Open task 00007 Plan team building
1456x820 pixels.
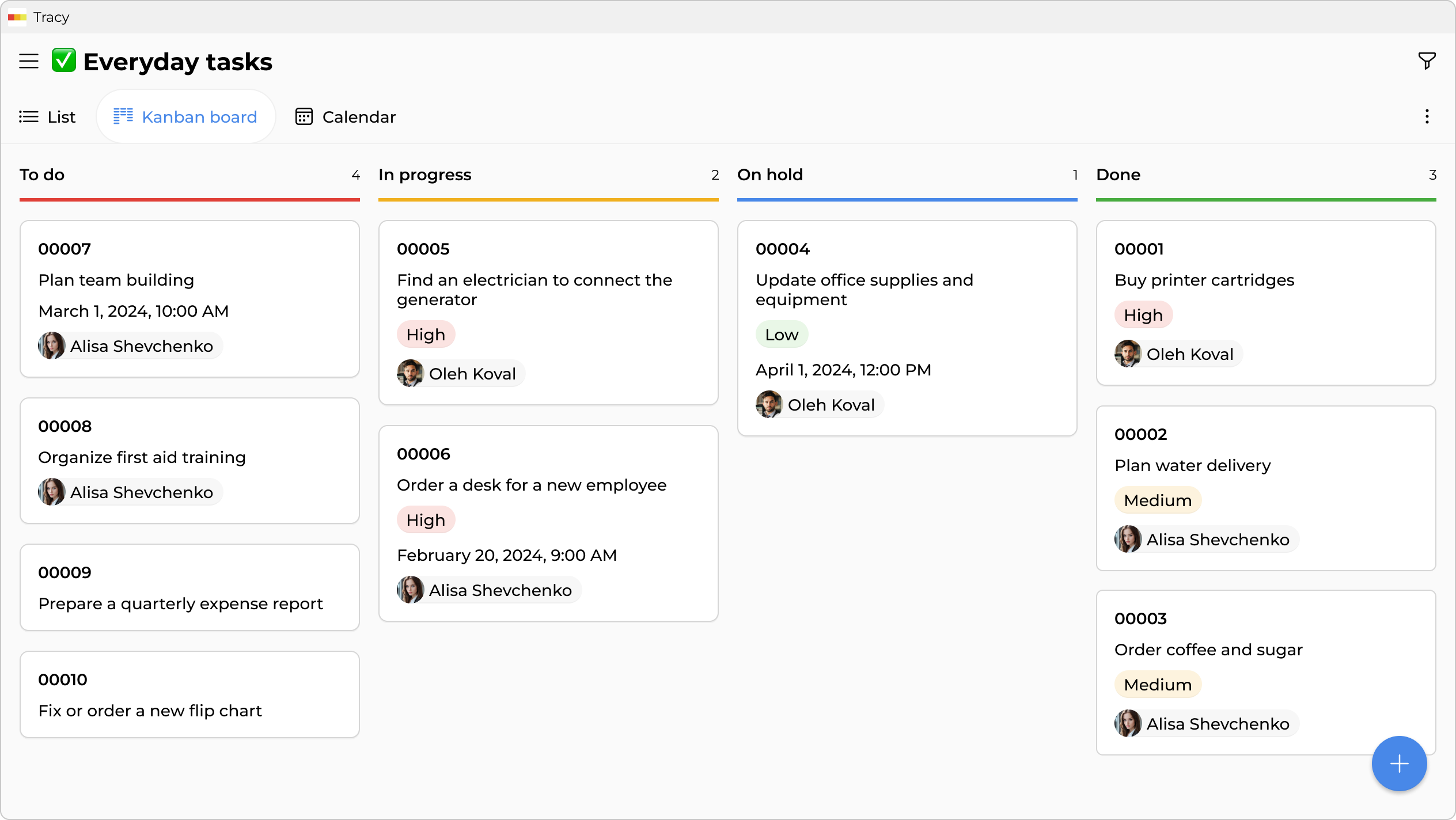click(x=189, y=298)
